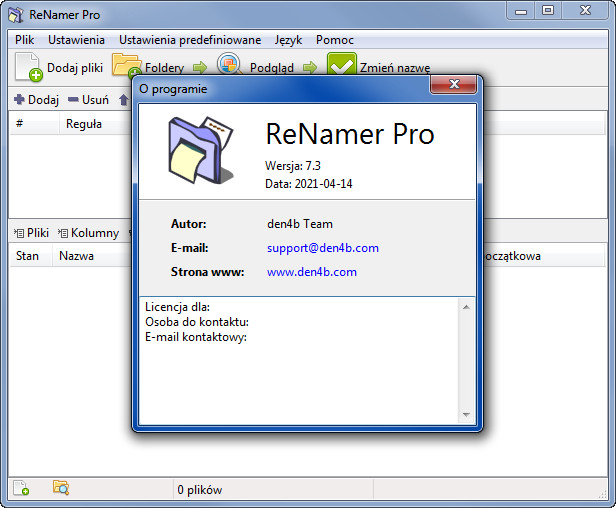Click ReNamer Pro title bar app icon
616x508 pixels.
16,15
